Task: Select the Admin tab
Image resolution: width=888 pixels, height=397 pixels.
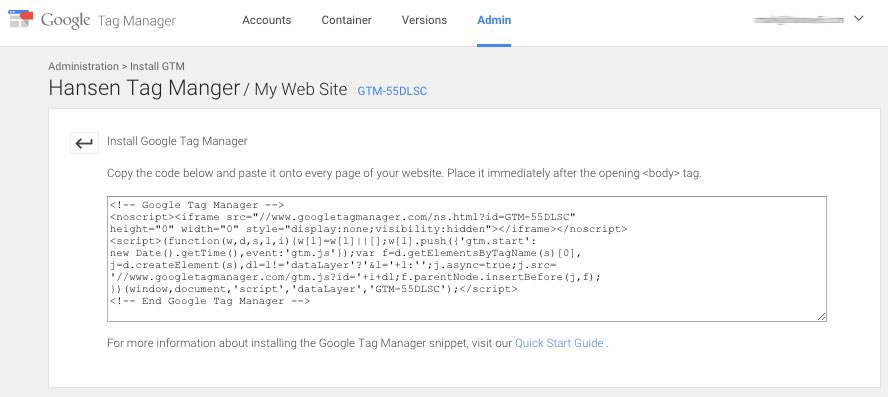Action: click(x=494, y=20)
